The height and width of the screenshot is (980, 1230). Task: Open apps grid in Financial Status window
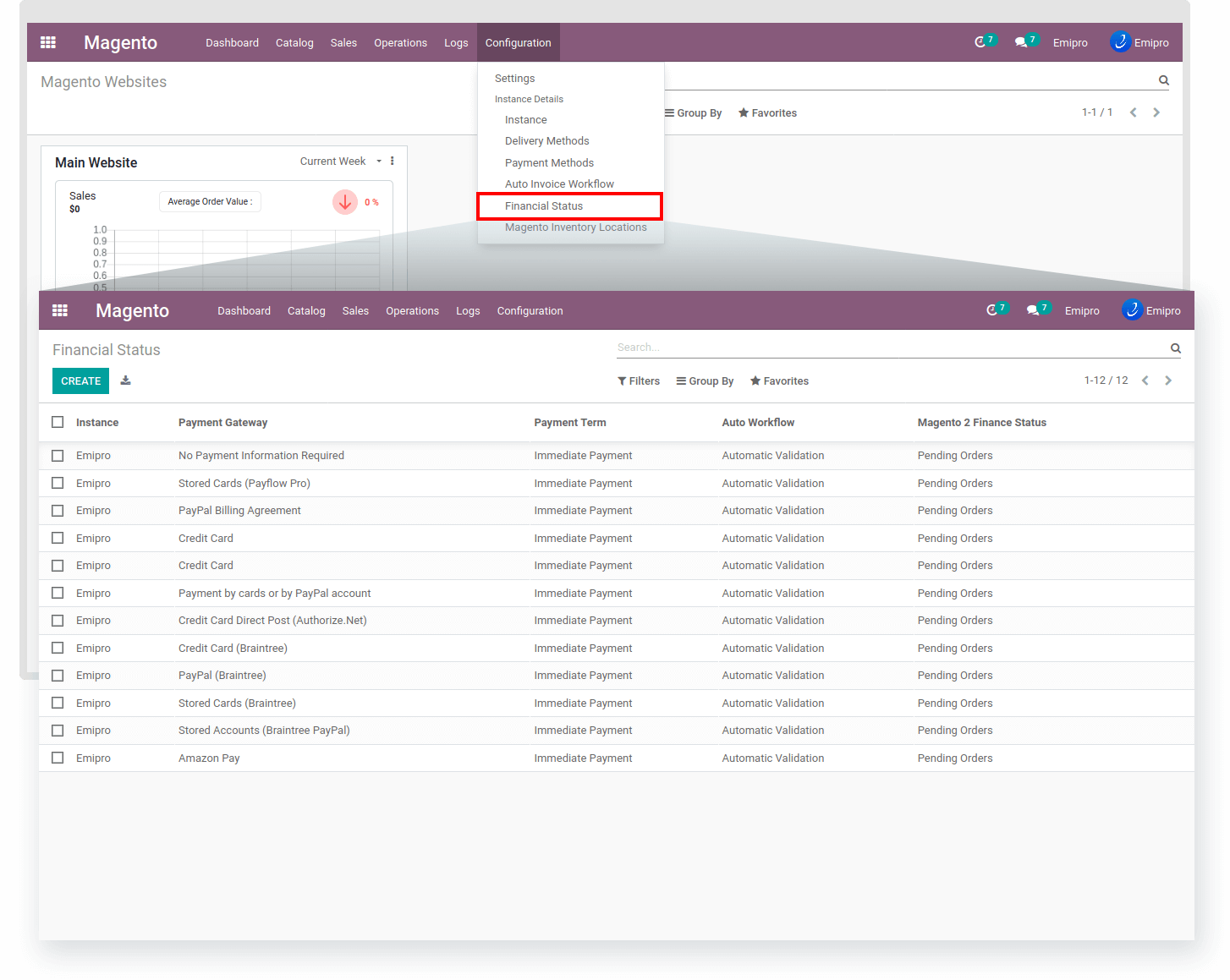click(x=60, y=310)
